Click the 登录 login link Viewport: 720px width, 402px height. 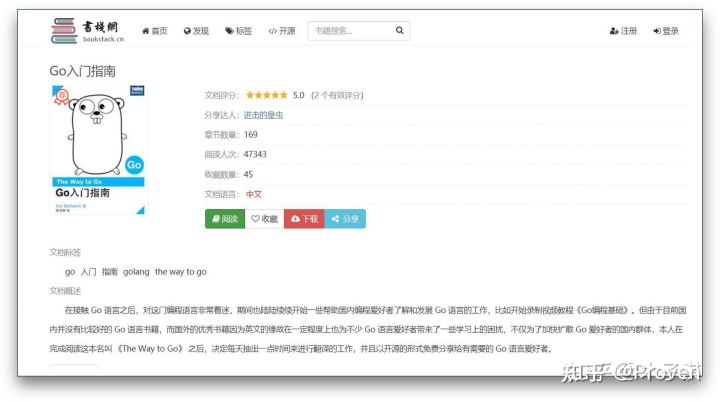point(666,31)
